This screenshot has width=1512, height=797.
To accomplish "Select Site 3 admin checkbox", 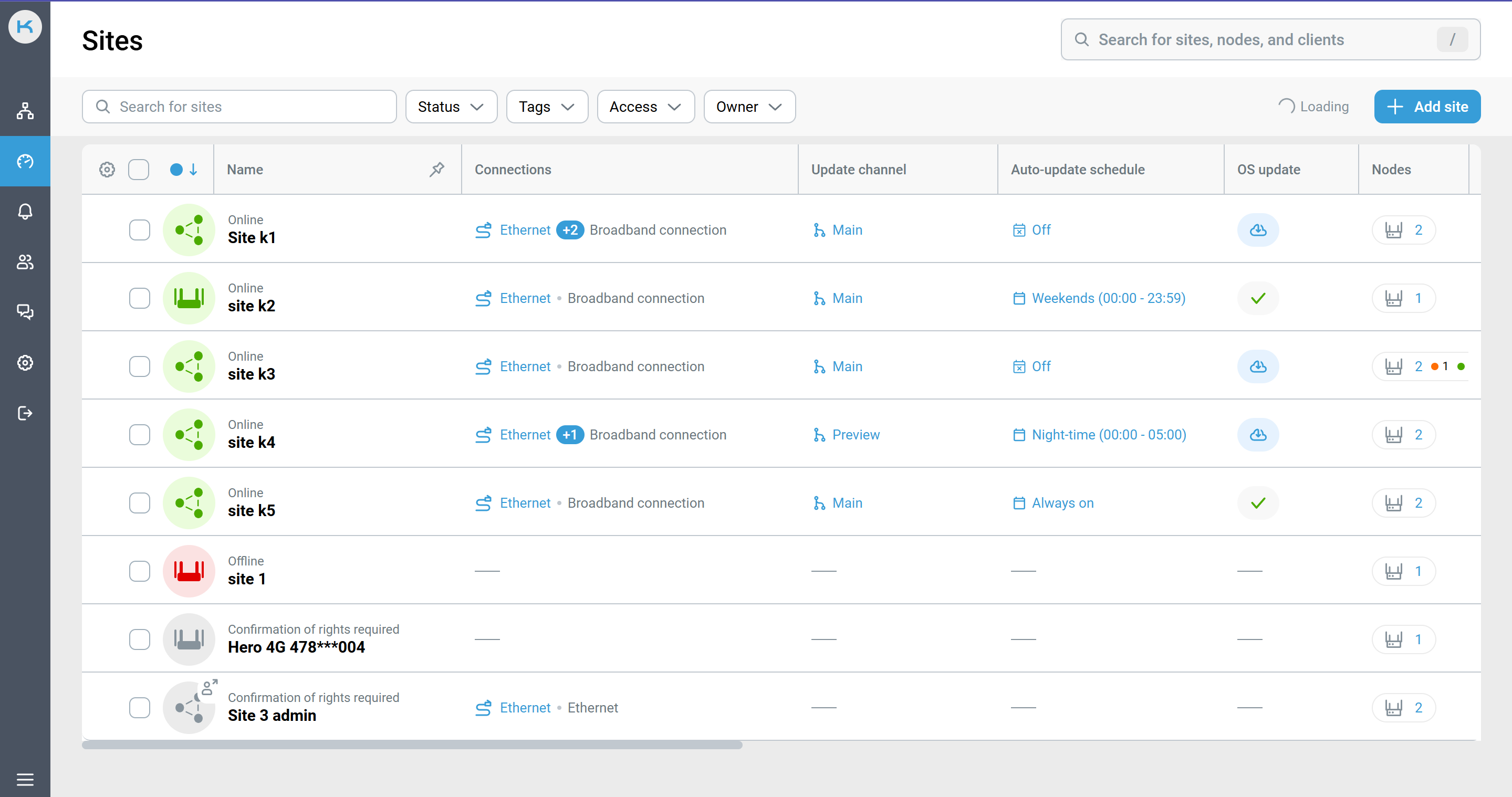I will click(140, 707).
